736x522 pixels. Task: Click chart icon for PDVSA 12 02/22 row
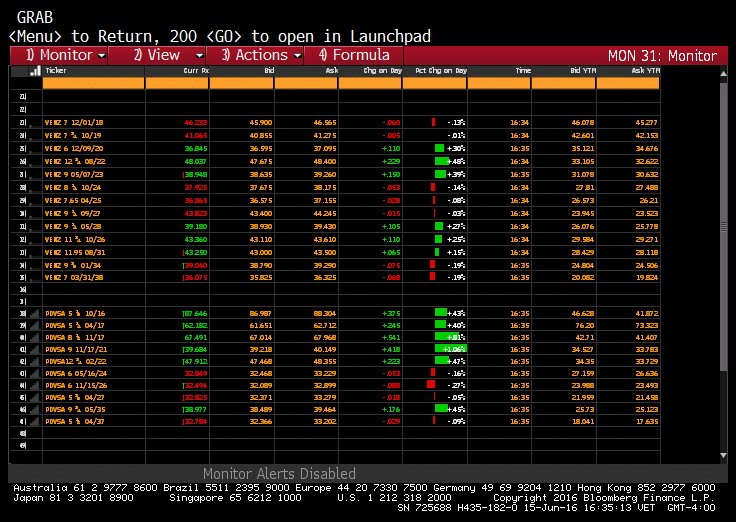[35, 361]
